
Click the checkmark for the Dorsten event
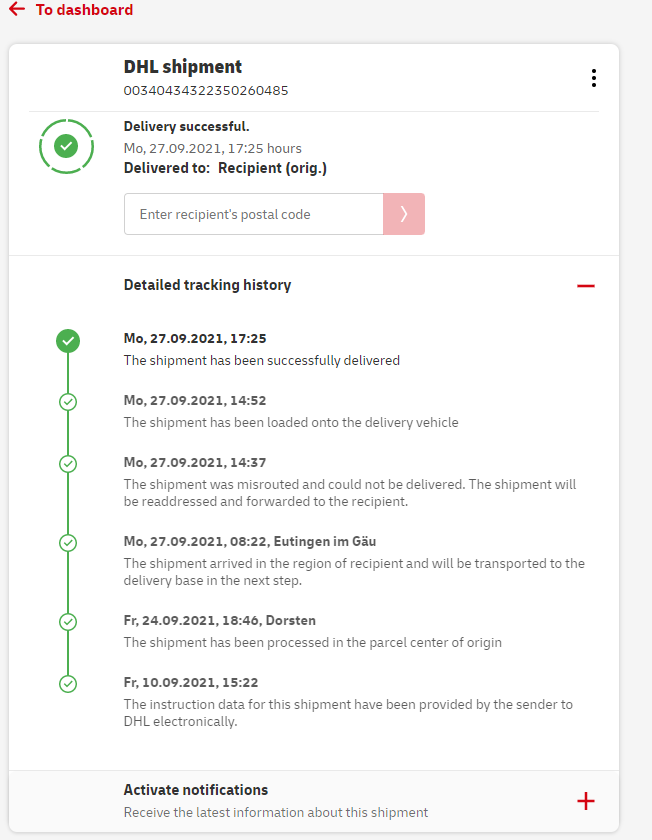[68, 622]
